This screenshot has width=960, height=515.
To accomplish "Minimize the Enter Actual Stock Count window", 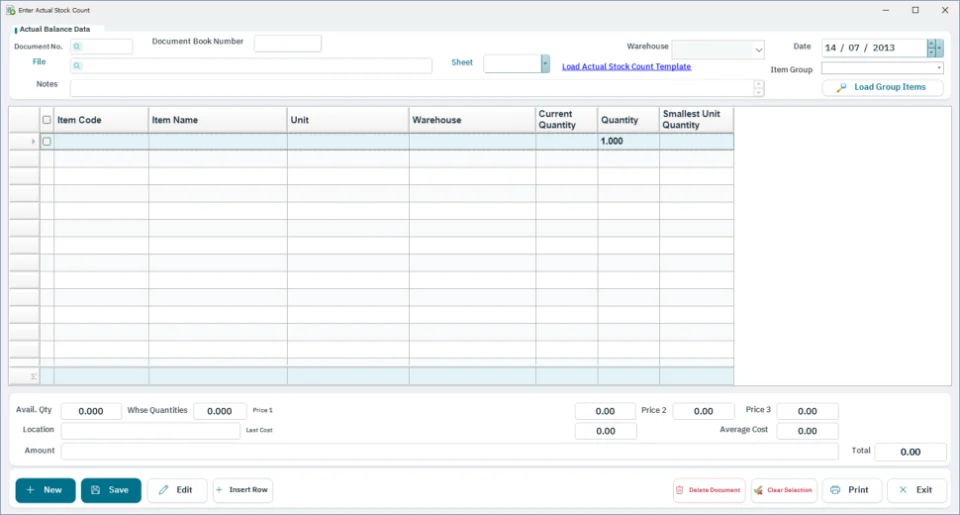I will click(886, 10).
